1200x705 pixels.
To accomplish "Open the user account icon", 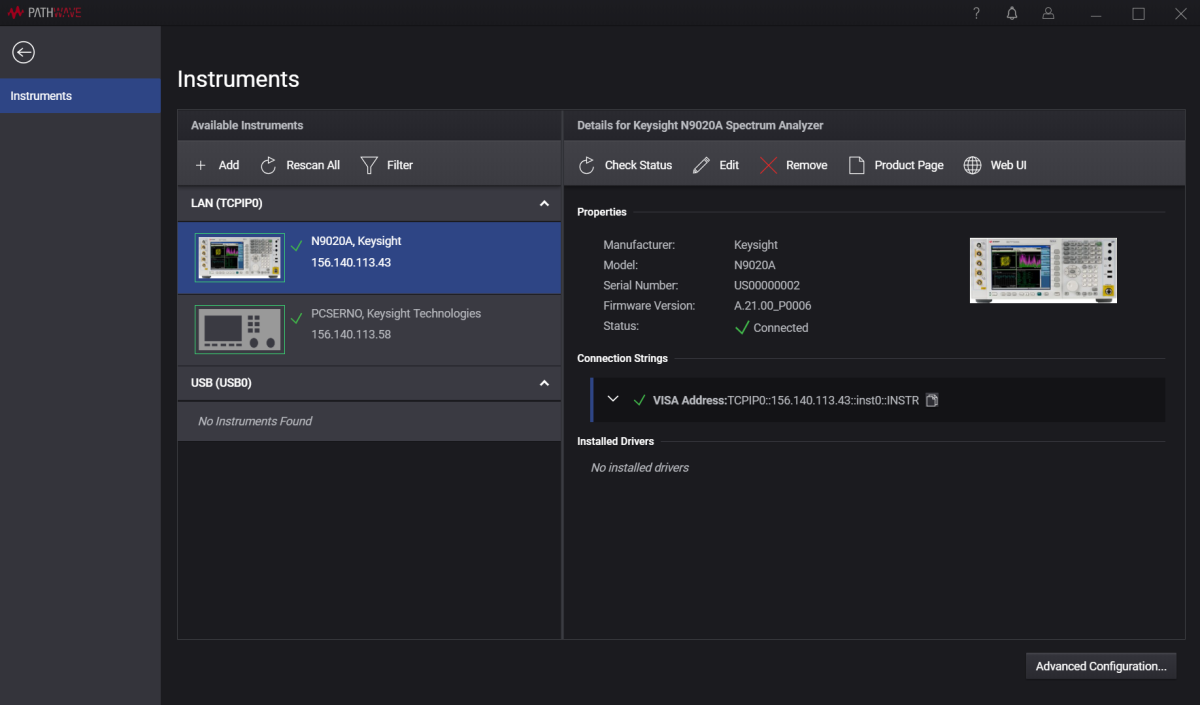I will click(x=1048, y=13).
